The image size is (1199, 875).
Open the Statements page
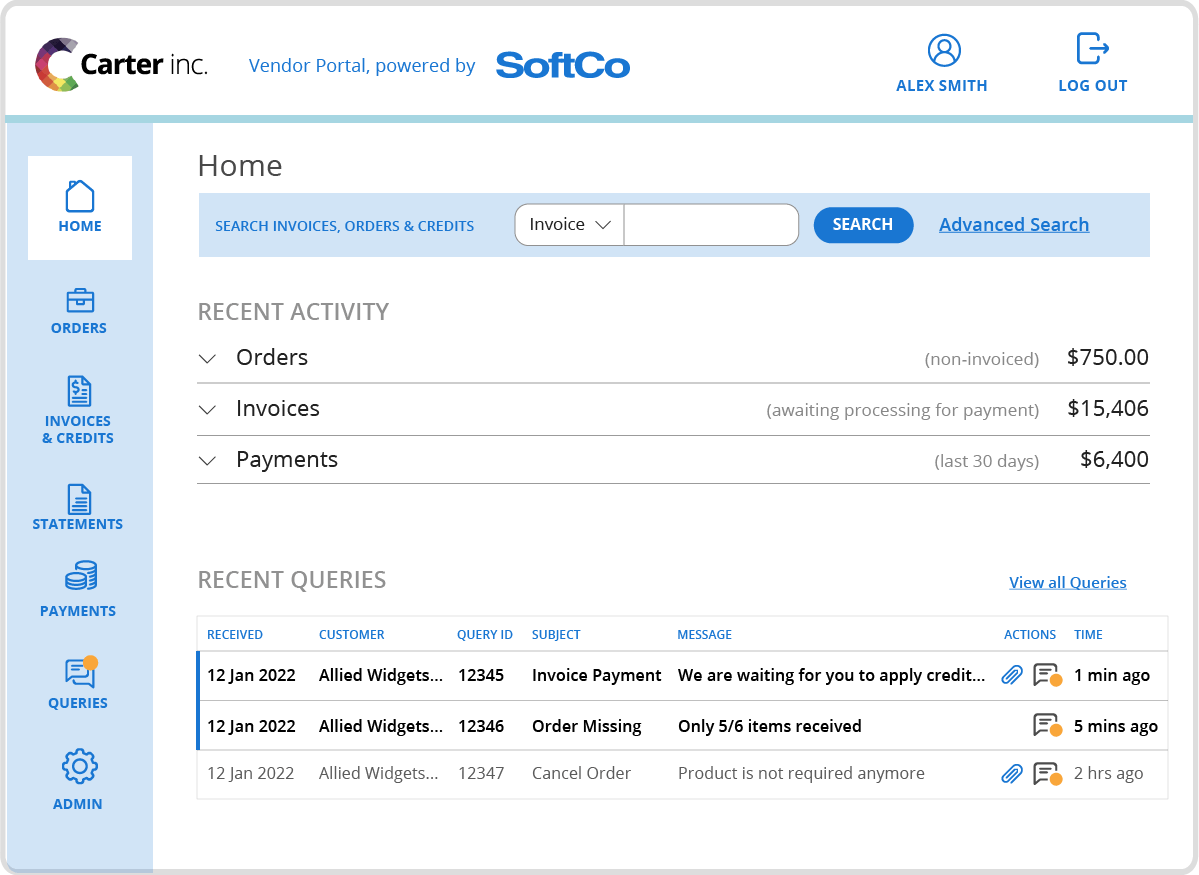tap(78, 506)
